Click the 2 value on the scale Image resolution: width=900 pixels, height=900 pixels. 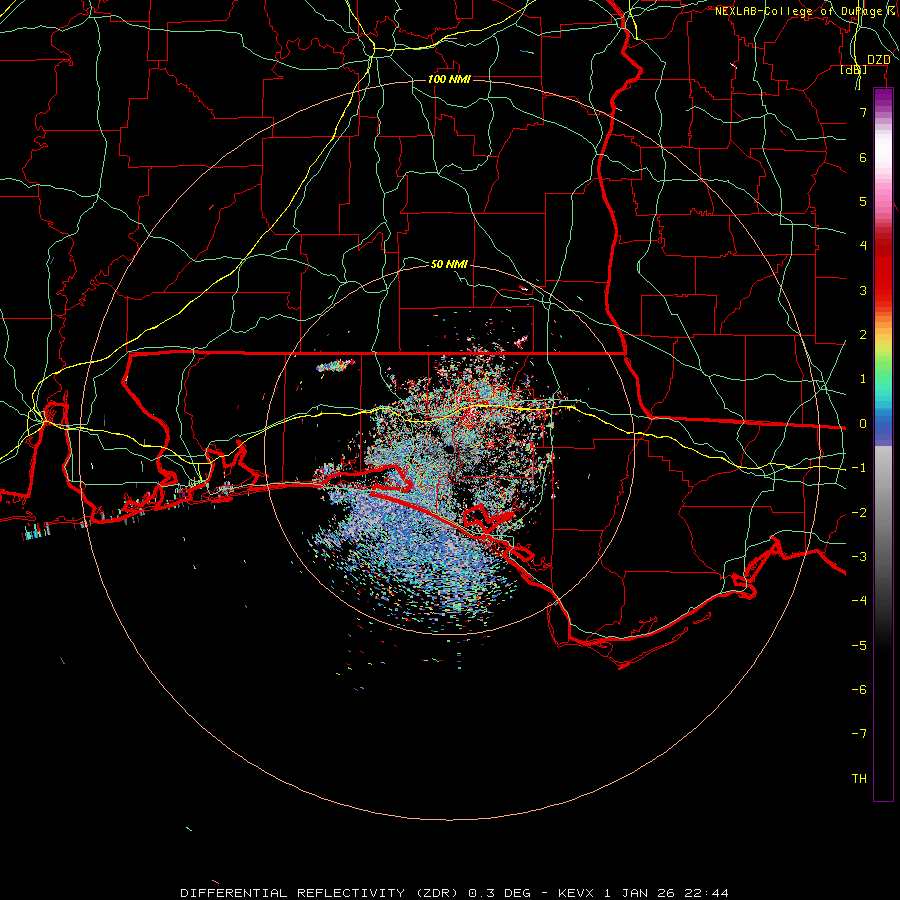[863, 335]
